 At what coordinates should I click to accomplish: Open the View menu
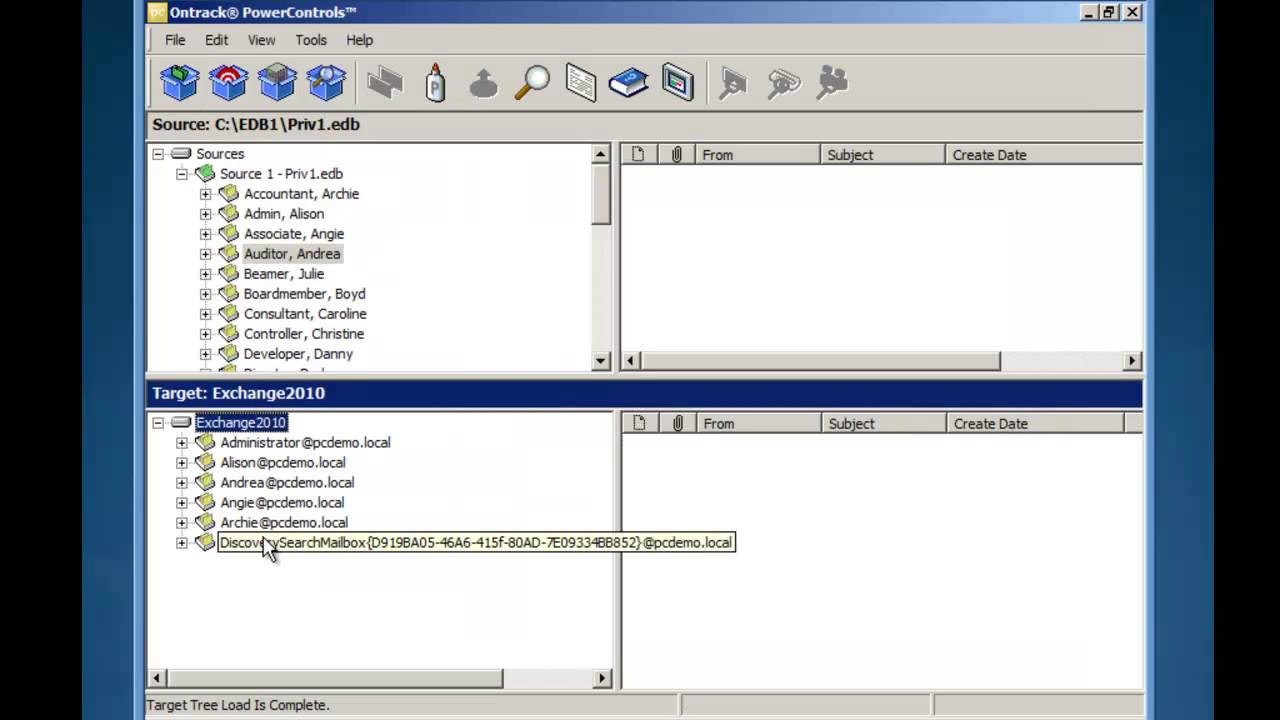click(x=261, y=40)
